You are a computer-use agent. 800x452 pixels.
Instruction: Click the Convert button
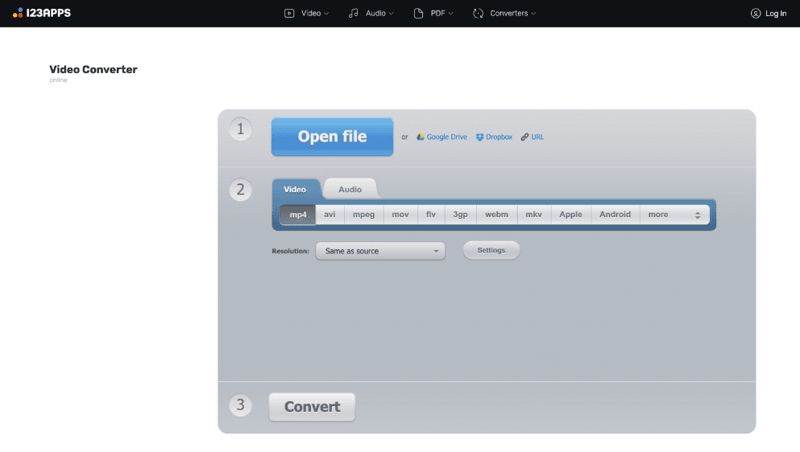tap(312, 407)
